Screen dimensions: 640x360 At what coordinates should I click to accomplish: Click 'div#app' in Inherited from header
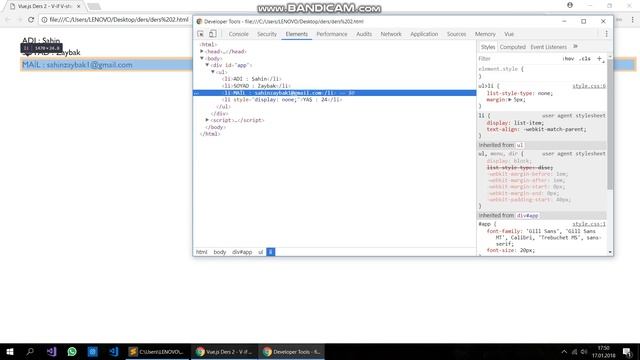527,216
